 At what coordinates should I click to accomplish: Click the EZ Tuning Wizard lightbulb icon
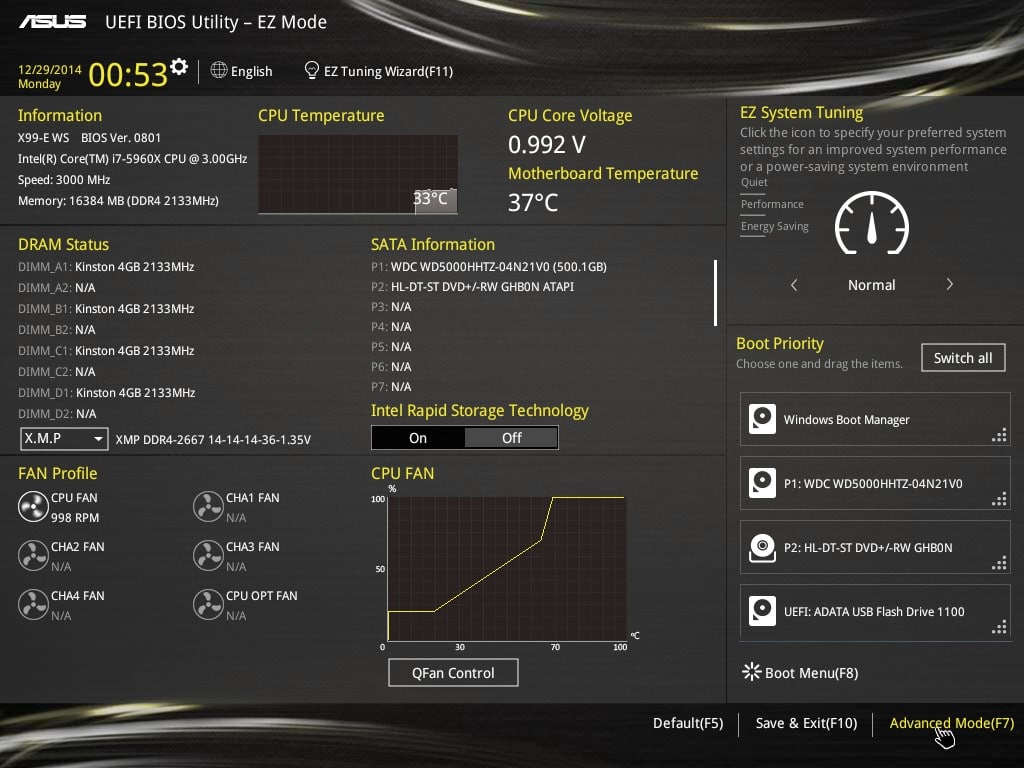point(312,70)
